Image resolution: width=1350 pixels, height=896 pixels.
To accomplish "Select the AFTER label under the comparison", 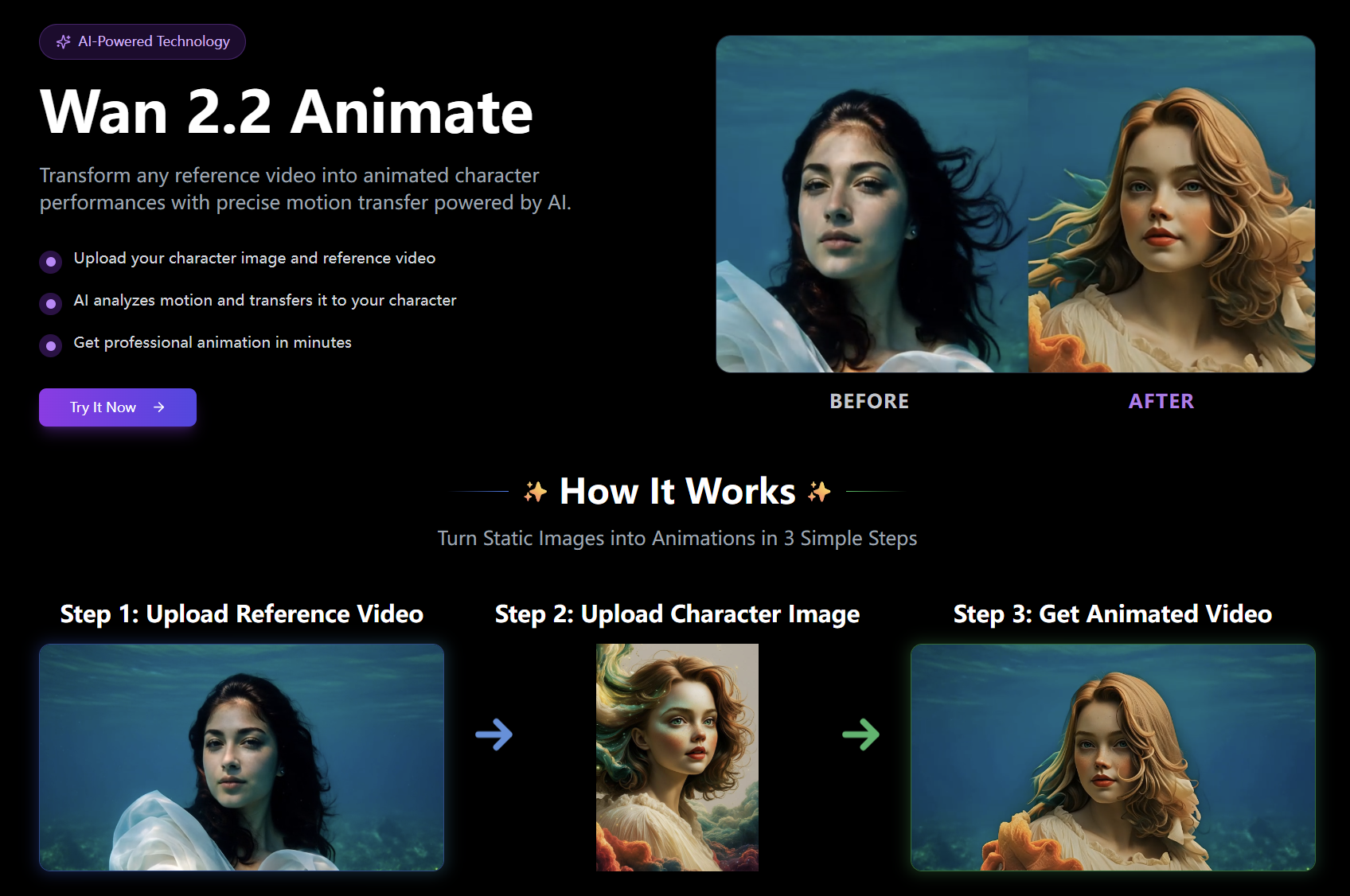I will pos(1161,401).
